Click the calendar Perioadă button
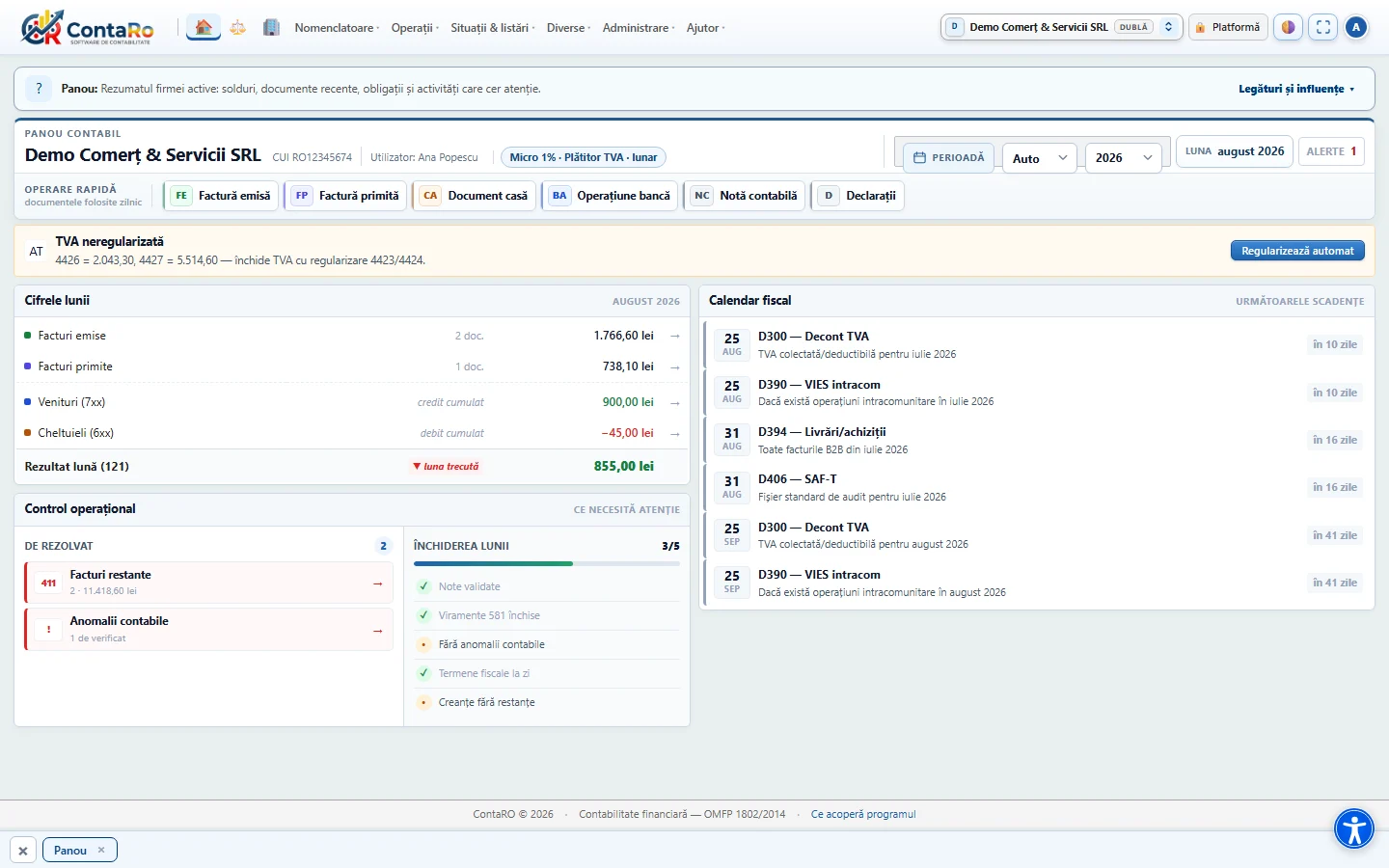The height and width of the screenshot is (868, 1389). (x=949, y=157)
